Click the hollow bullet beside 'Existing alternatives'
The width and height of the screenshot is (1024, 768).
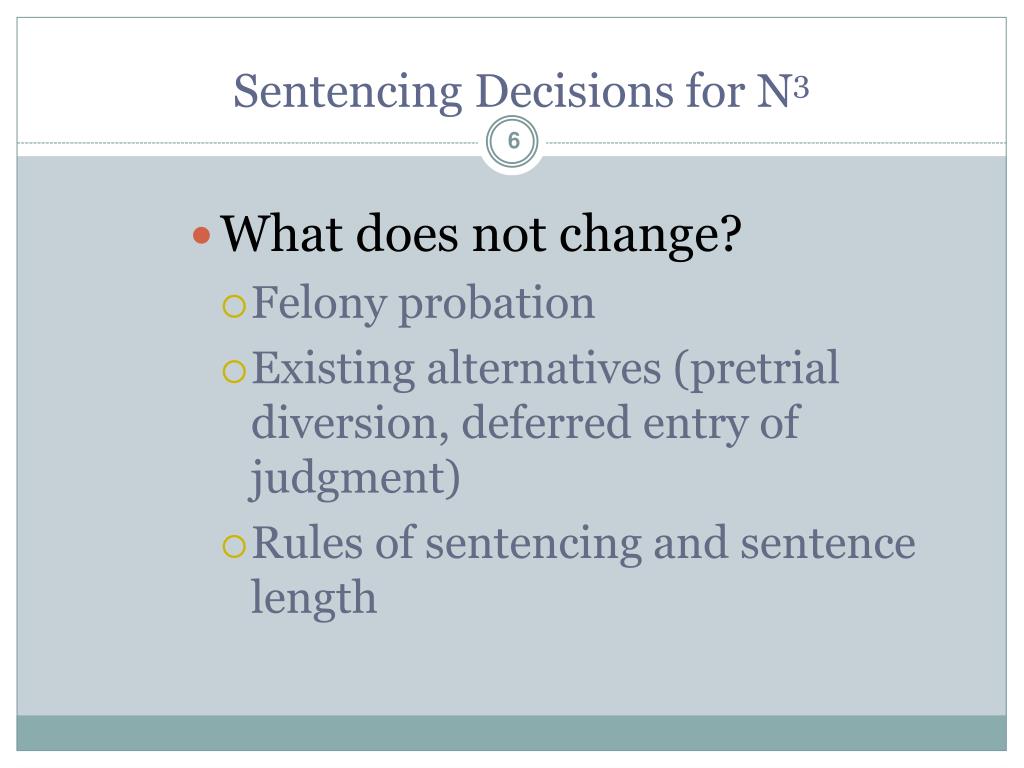tap(234, 372)
